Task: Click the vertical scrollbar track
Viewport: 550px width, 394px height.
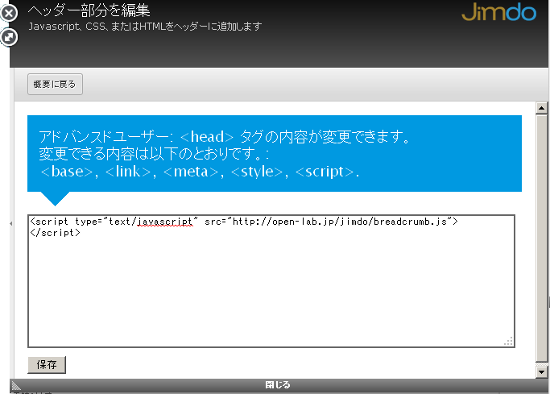Action: (542, 239)
